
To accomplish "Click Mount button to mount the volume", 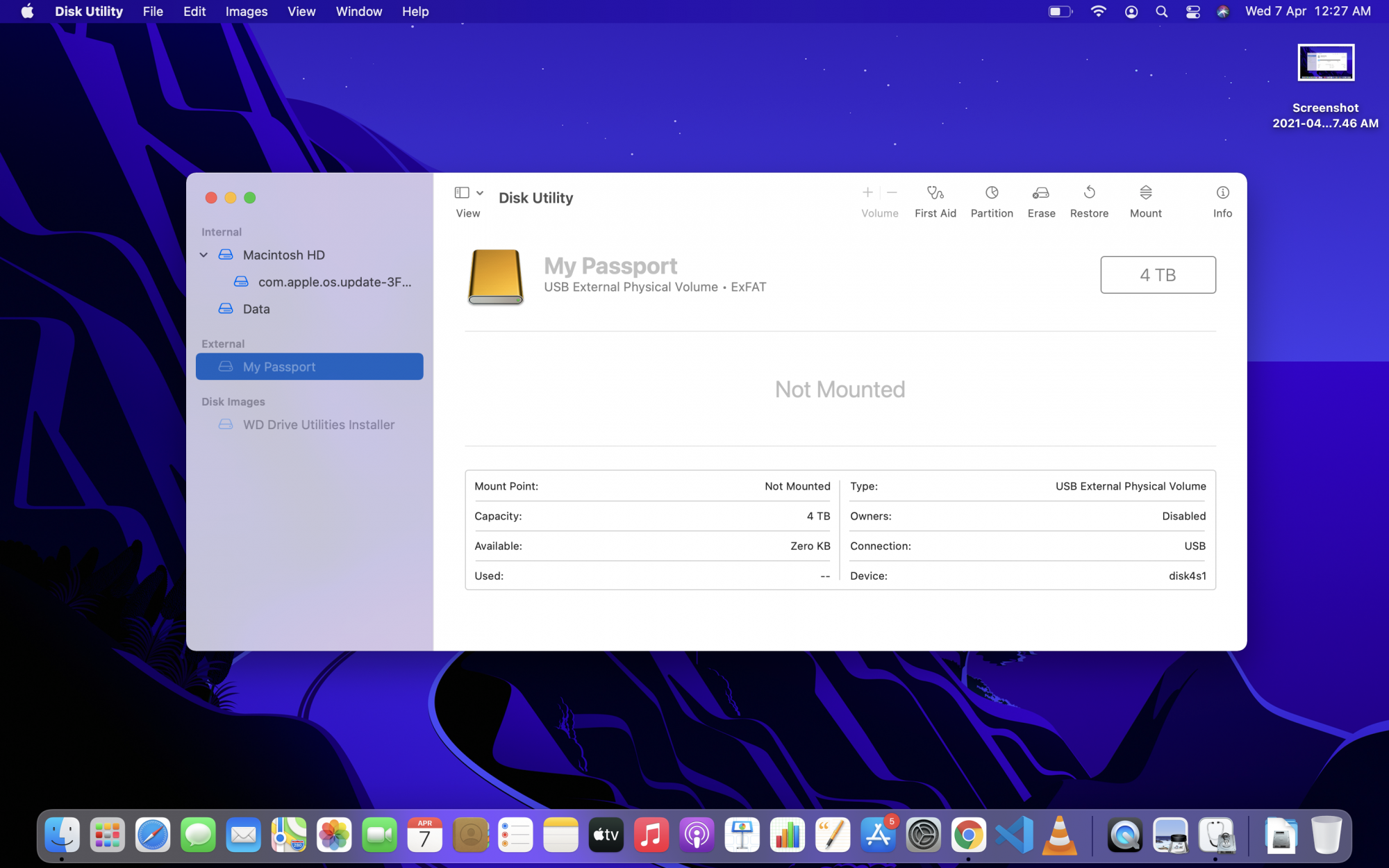I will 1145,200.
